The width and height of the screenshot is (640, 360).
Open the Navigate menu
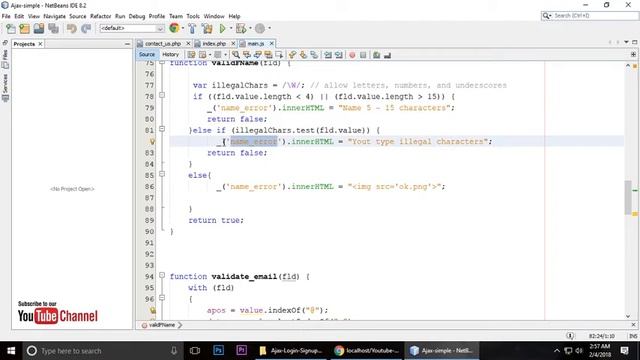(54, 16)
